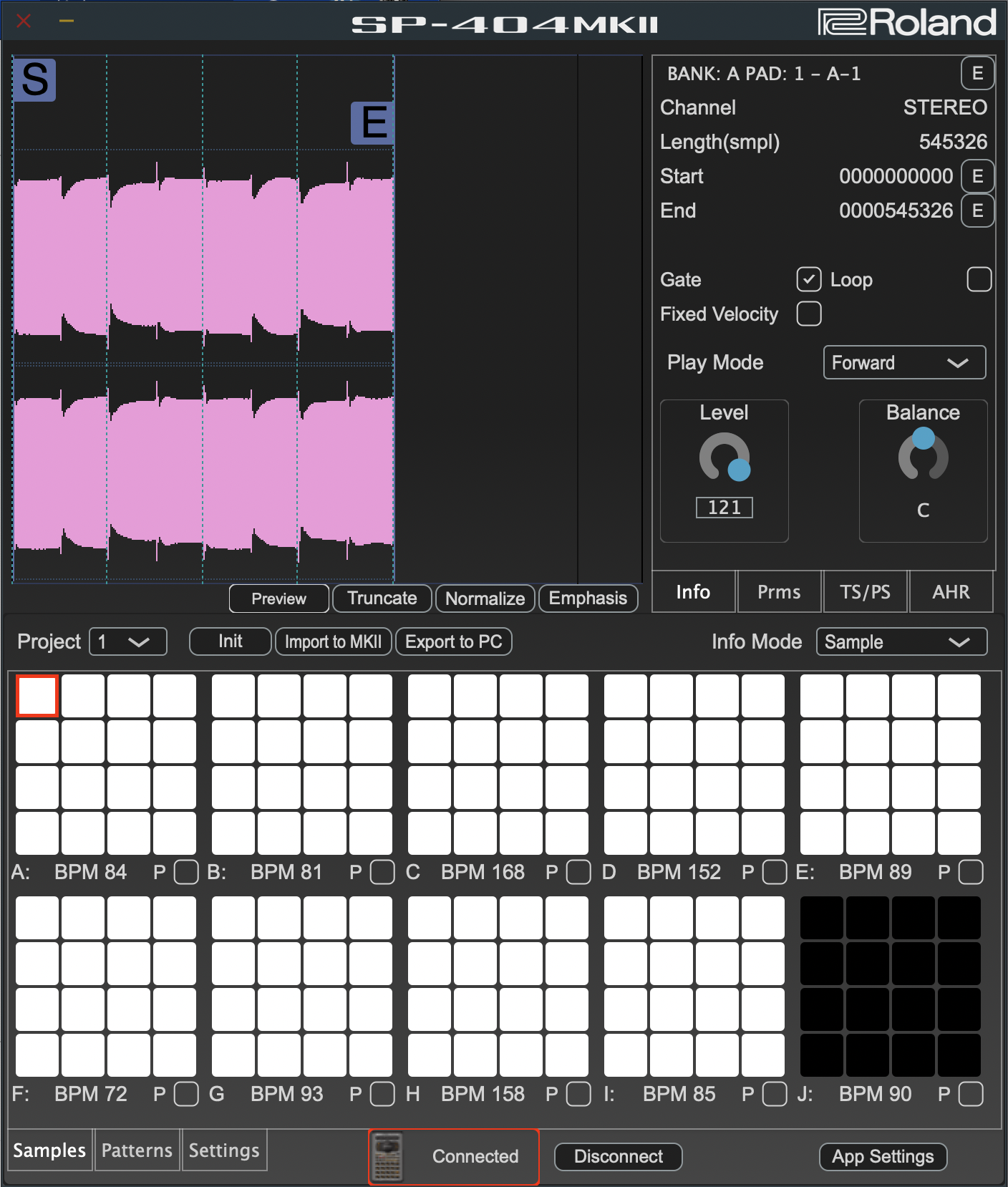The width and height of the screenshot is (1008, 1187).
Task: Click Export to PC
Action: click(x=454, y=641)
